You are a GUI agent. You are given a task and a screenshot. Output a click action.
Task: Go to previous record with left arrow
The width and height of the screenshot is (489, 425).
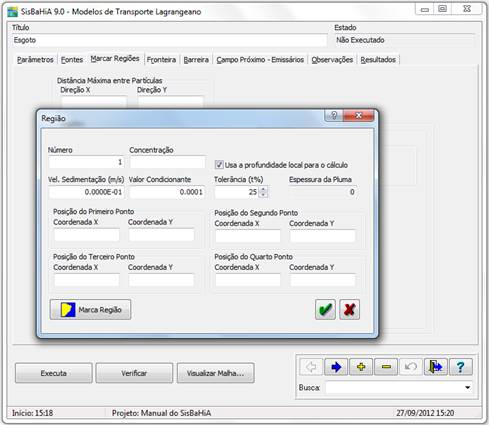[311, 367]
